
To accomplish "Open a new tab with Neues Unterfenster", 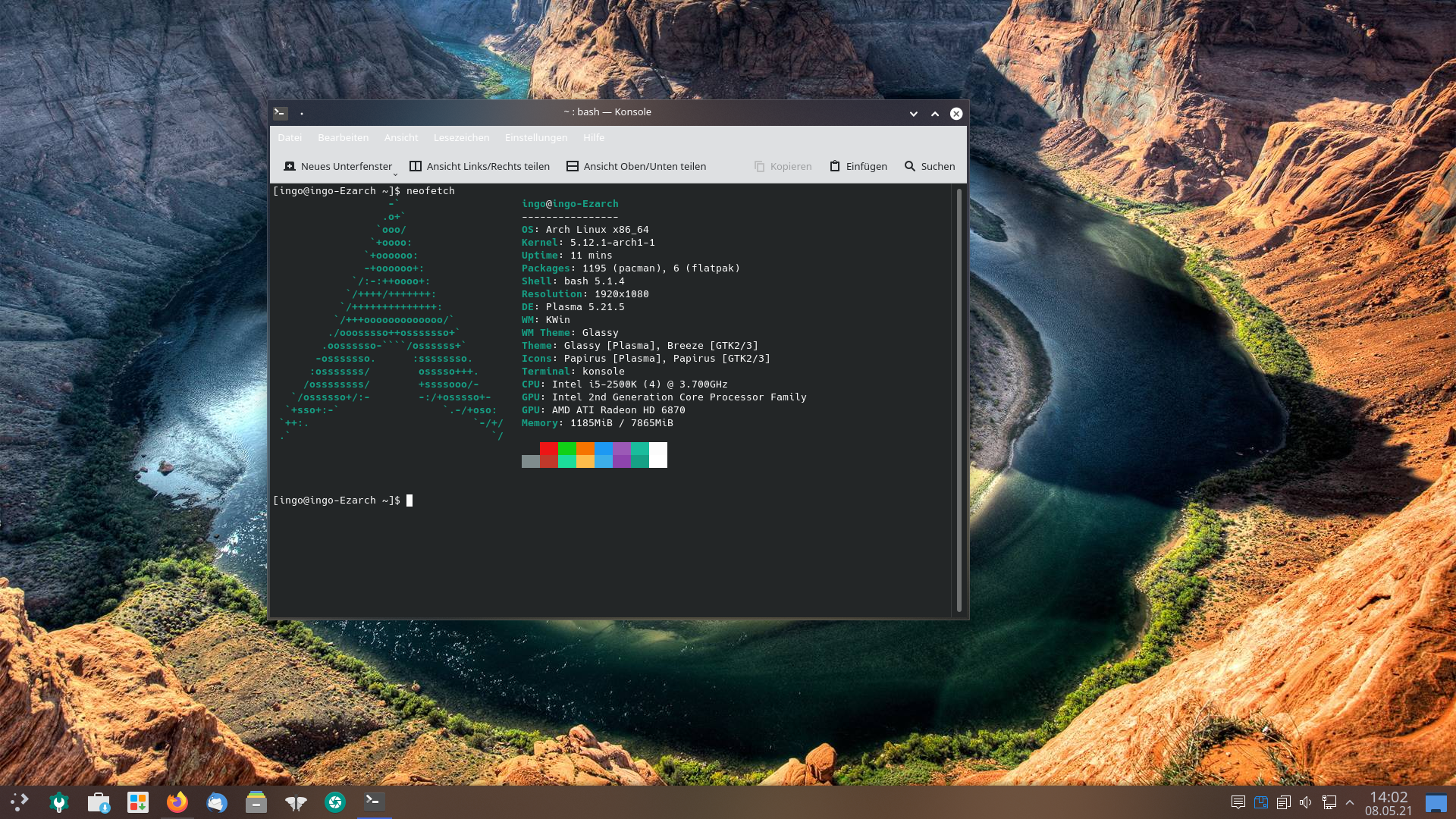I will coord(338,166).
